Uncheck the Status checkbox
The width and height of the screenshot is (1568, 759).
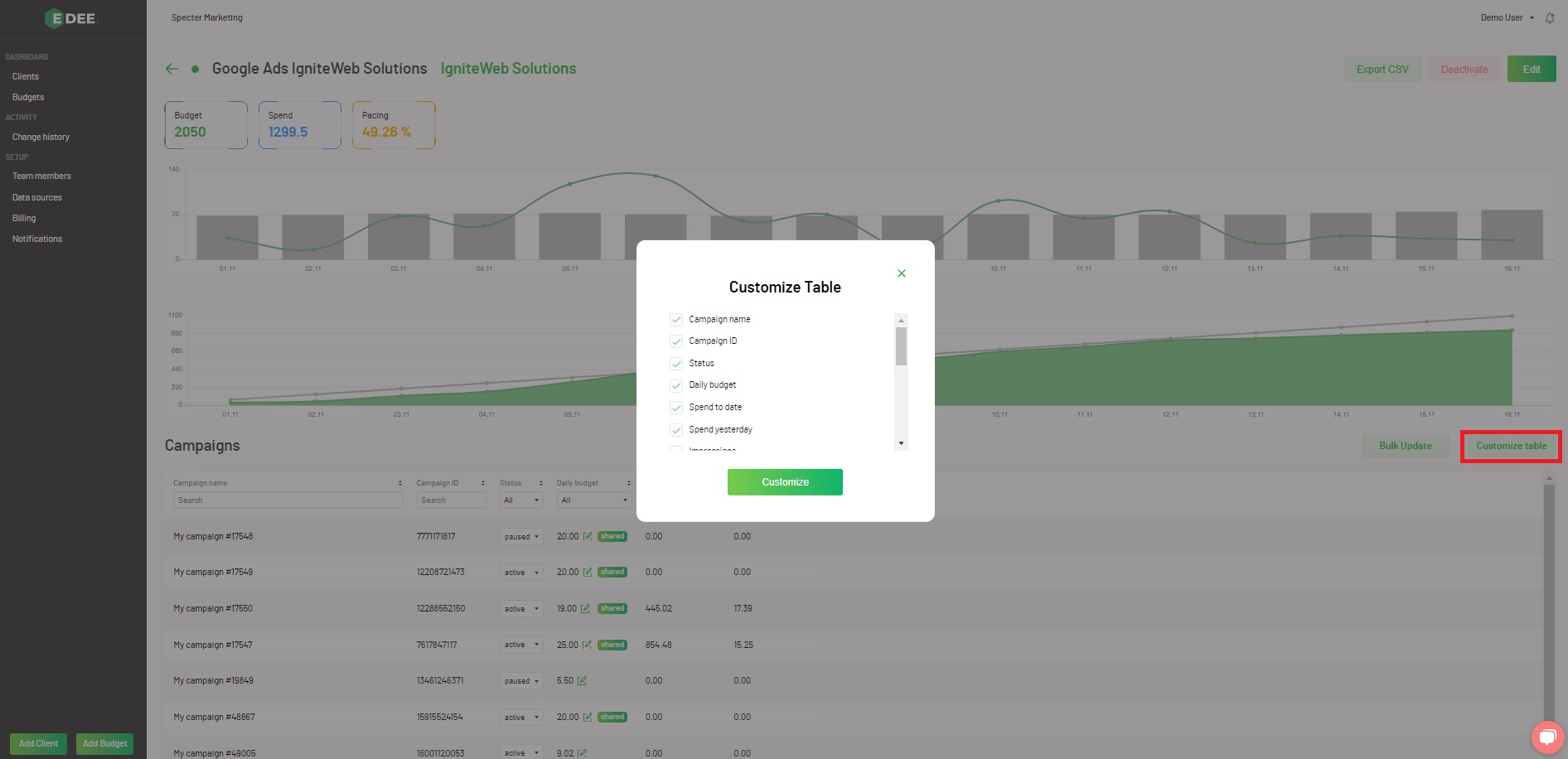(676, 364)
